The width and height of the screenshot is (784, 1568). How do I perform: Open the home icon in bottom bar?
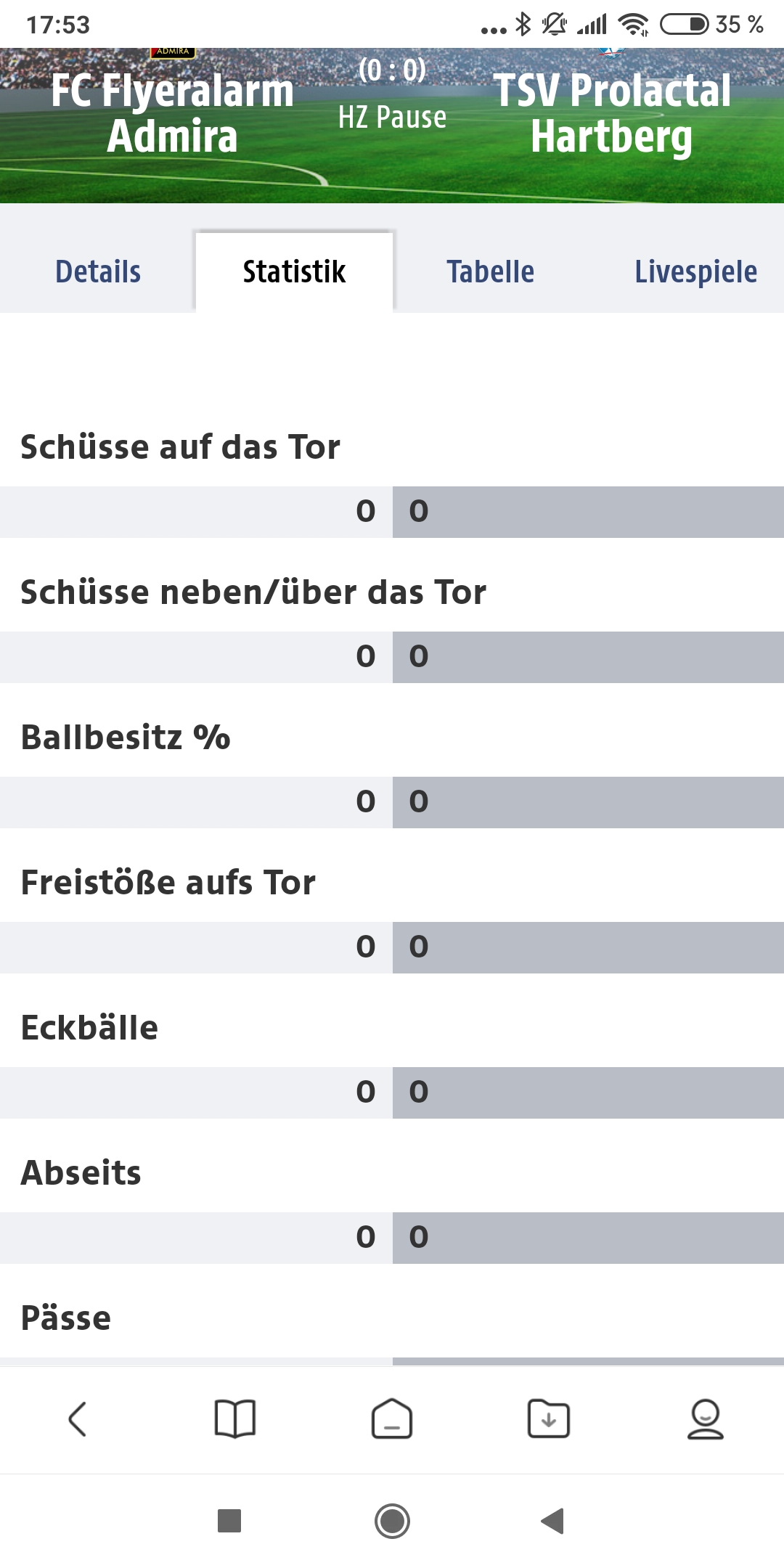(392, 1418)
